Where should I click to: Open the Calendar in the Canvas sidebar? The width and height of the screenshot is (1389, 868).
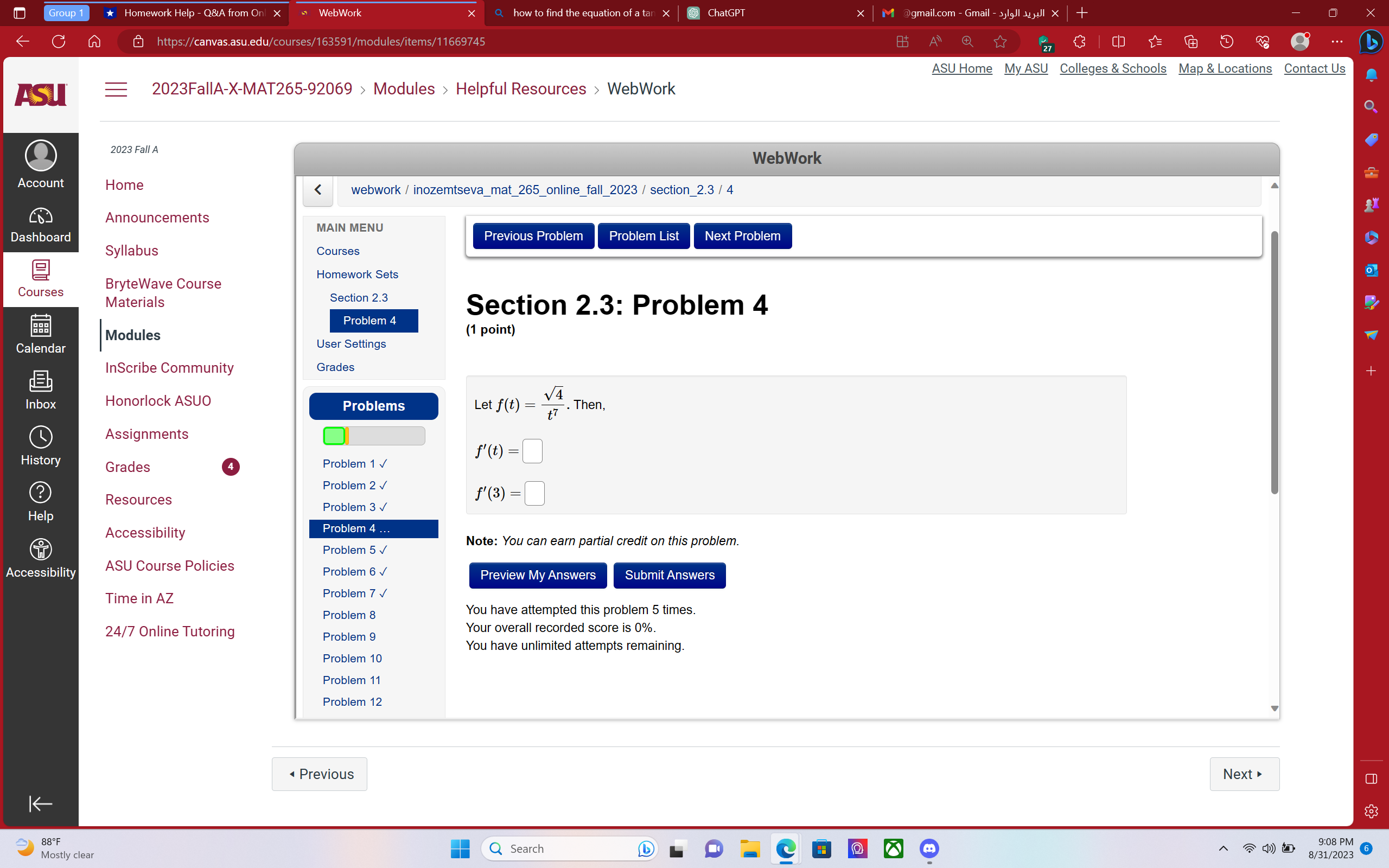coord(40,335)
